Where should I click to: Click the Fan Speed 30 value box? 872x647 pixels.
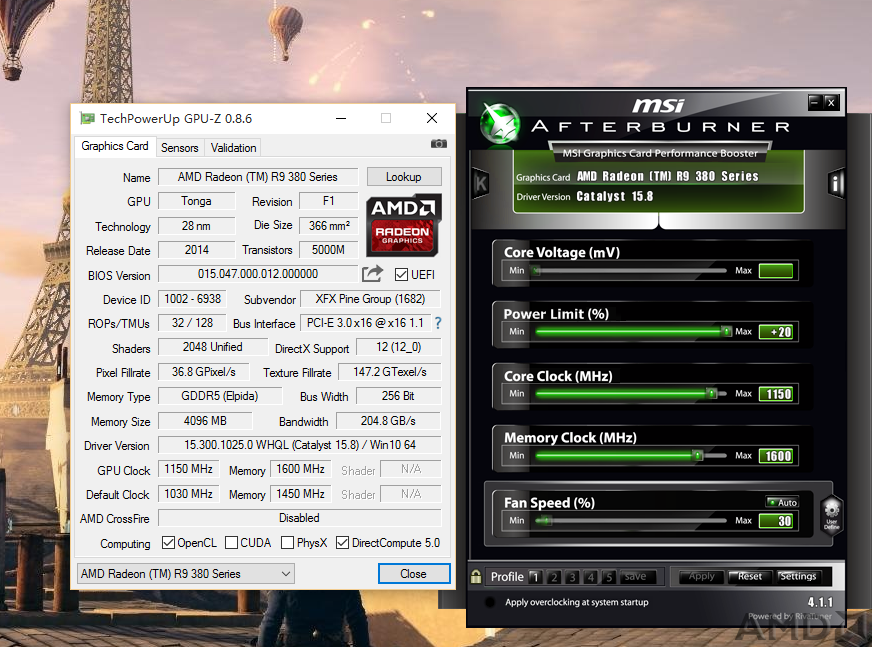pyautogui.click(x=776, y=521)
